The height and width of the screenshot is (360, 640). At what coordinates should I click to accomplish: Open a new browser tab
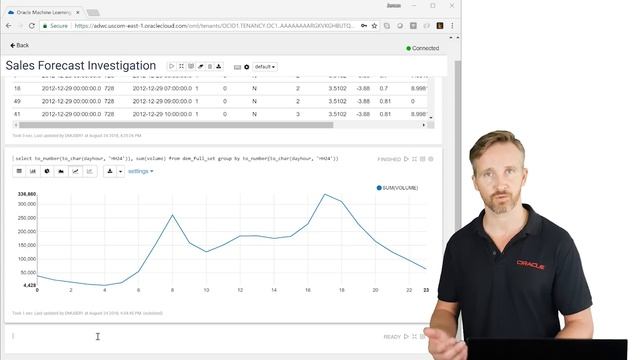pos(93,13)
